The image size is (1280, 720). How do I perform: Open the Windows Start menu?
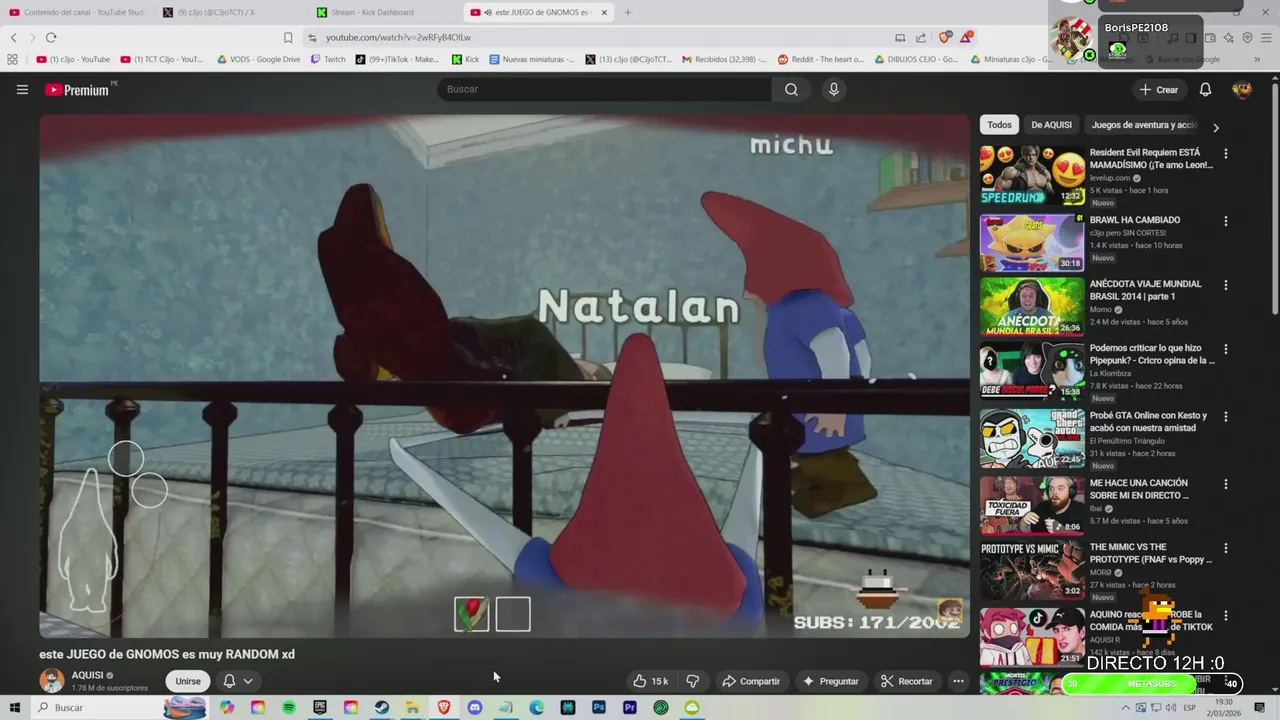click(x=14, y=707)
